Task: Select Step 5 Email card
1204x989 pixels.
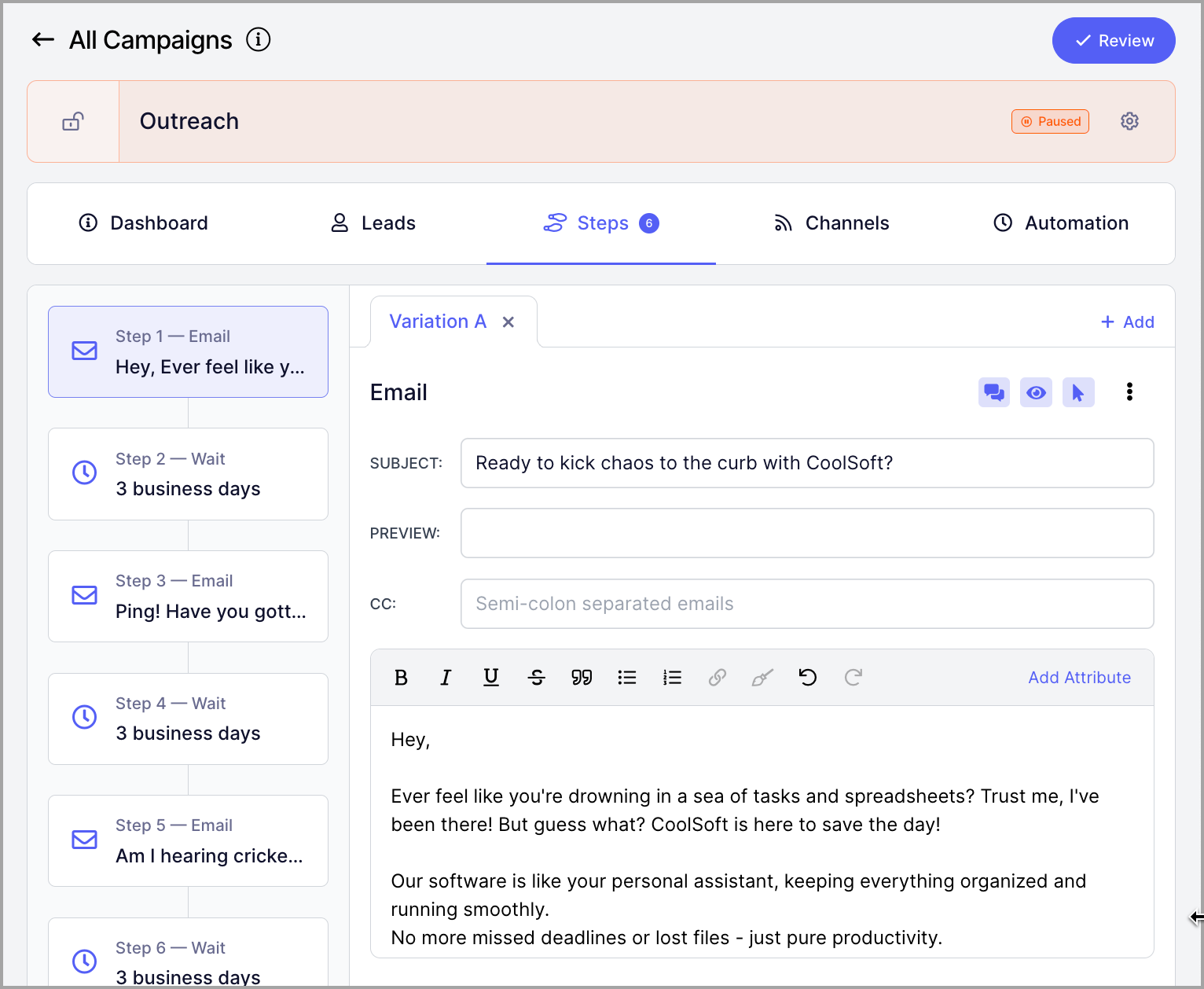Action: click(x=188, y=840)
